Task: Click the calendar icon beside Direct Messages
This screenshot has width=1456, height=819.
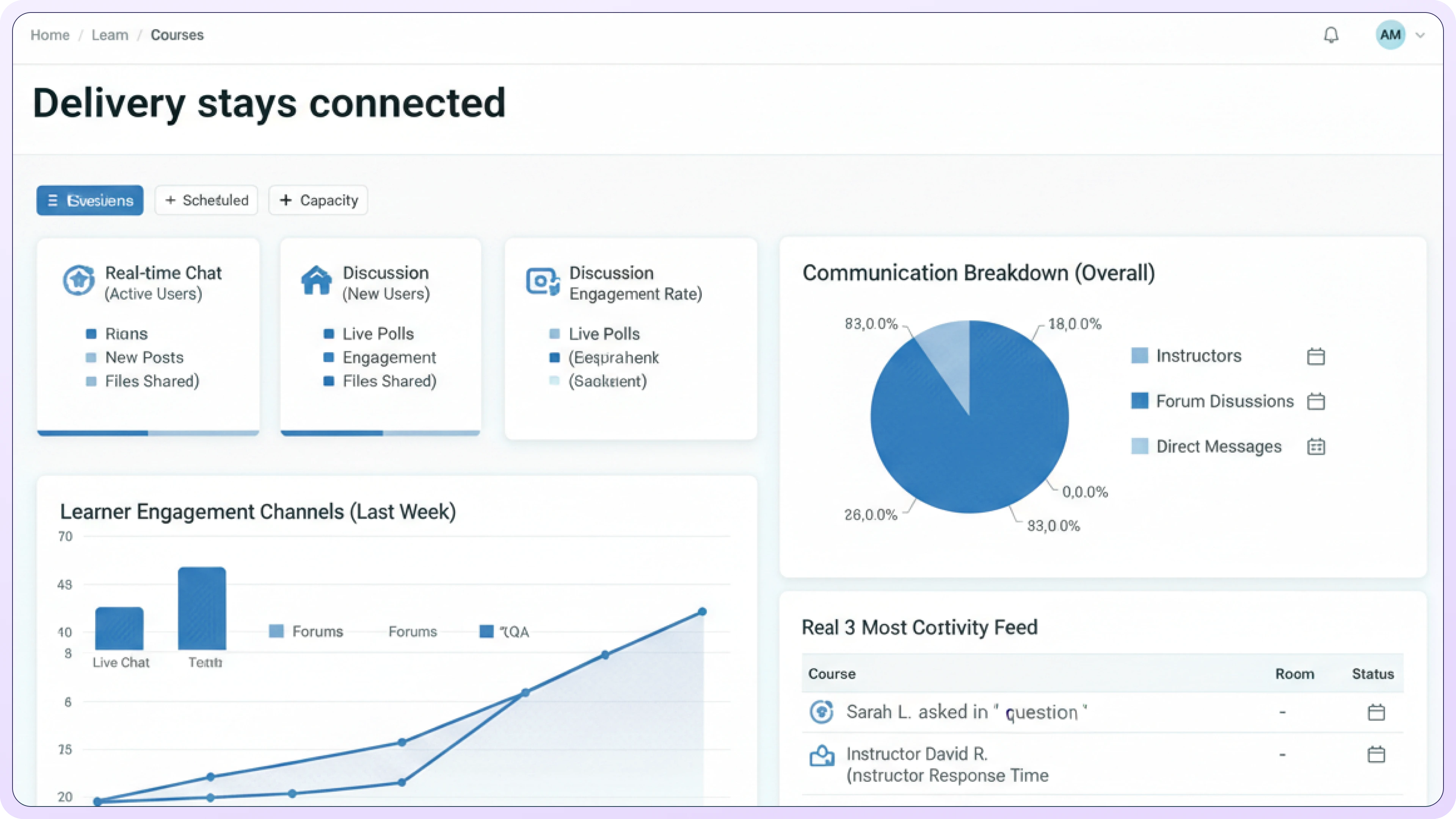Action: click(x=1316, y=447)
